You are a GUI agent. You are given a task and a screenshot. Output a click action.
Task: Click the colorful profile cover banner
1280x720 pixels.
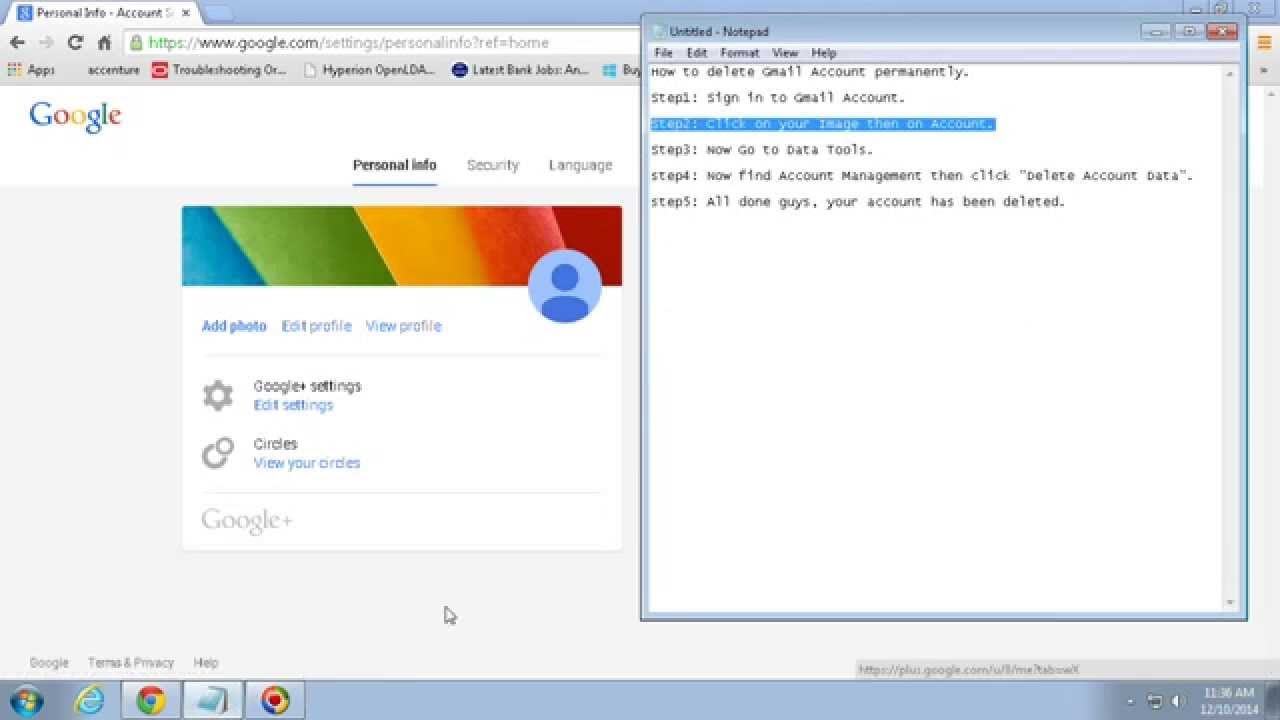(x=402, y=246)
